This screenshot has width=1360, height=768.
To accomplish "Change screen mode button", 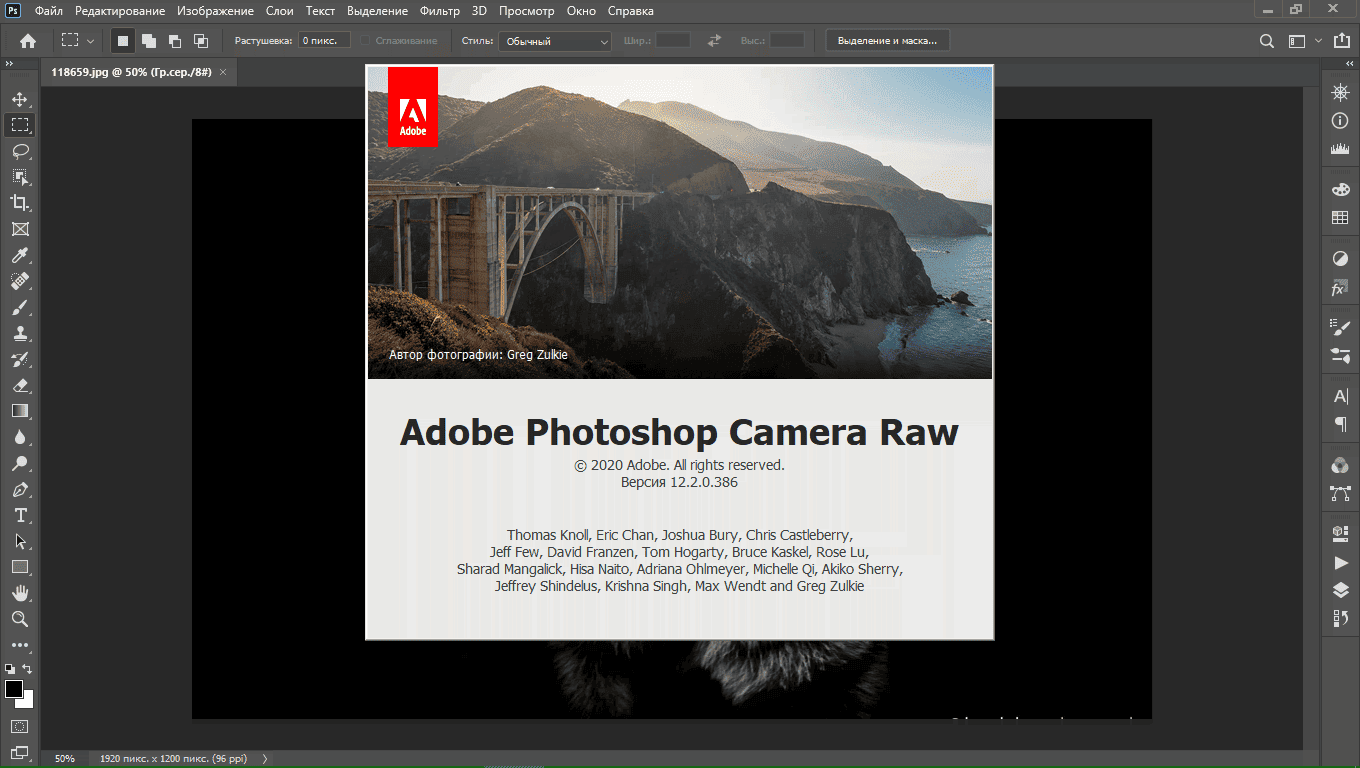I will [19, 751].
